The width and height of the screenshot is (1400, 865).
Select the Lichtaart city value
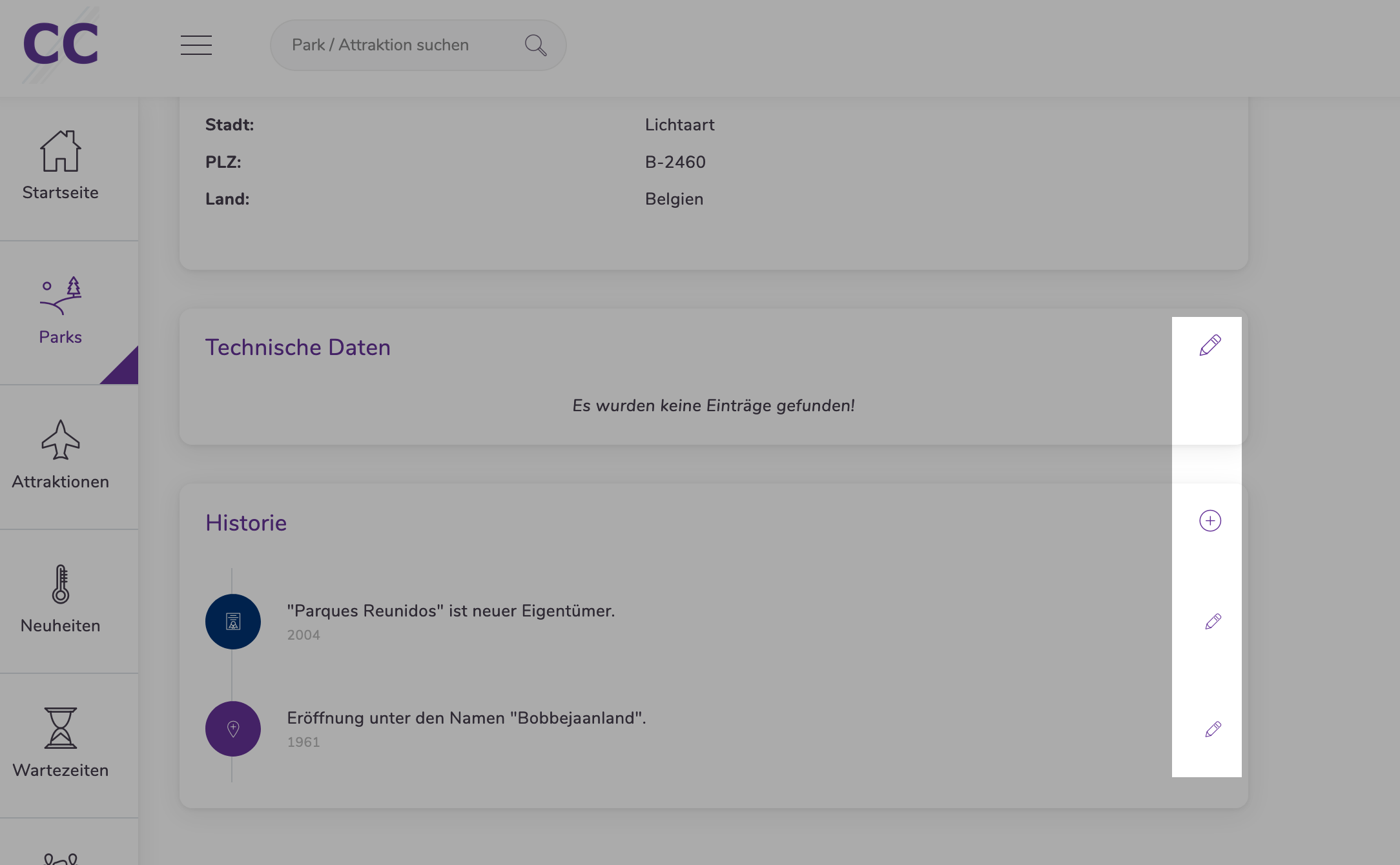tap(680, 125)
